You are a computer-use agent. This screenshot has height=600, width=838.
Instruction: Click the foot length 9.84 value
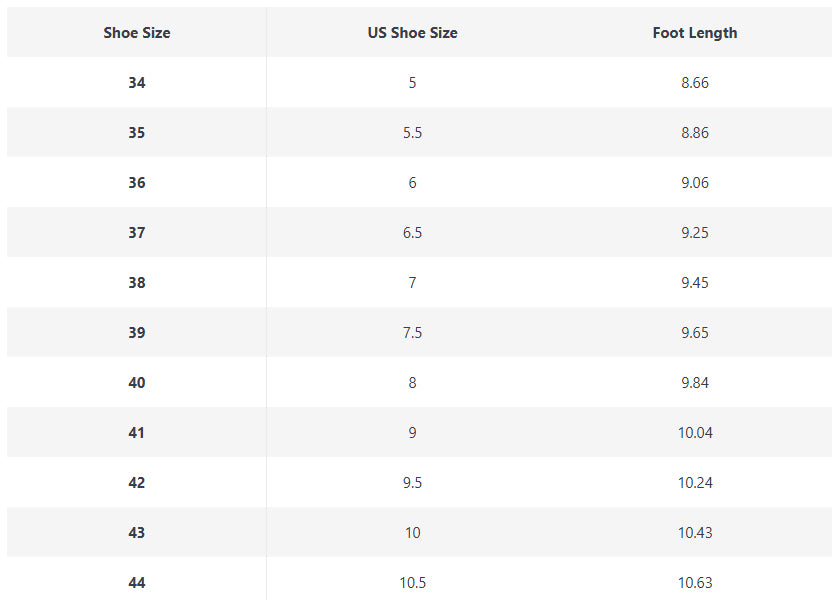695,383
